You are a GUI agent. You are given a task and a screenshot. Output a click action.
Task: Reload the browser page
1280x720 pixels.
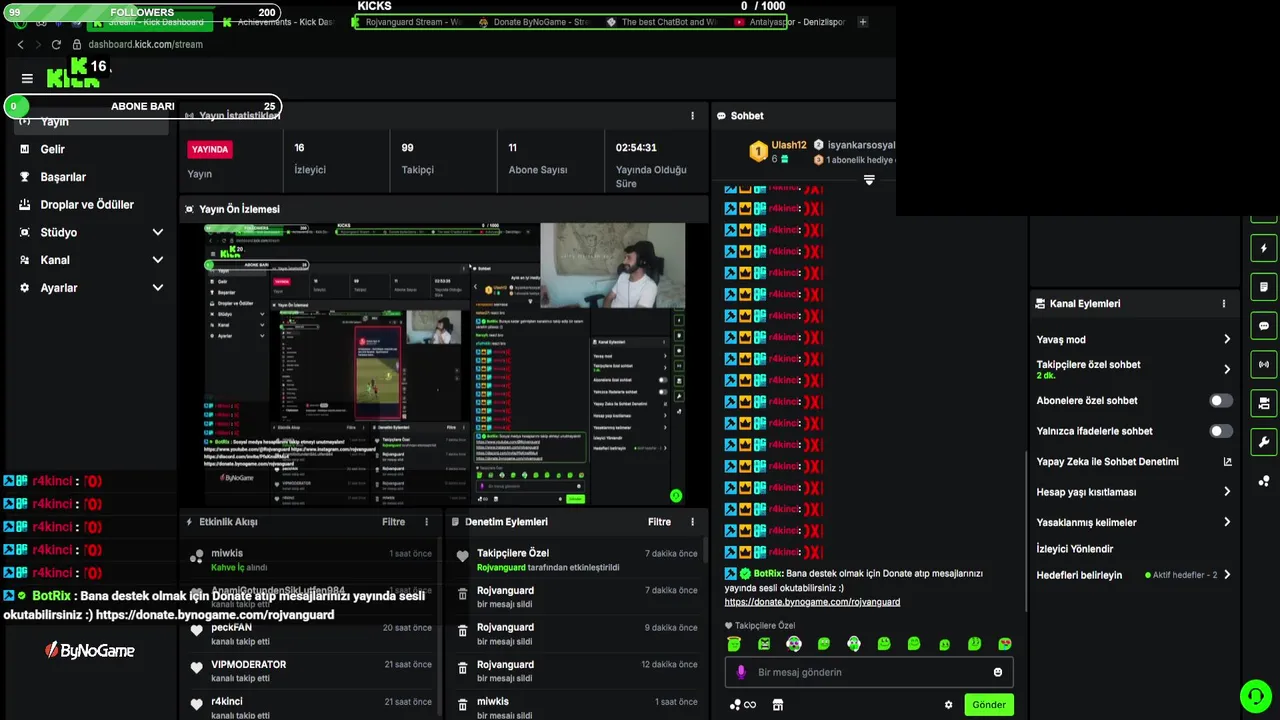click(56, 44)
